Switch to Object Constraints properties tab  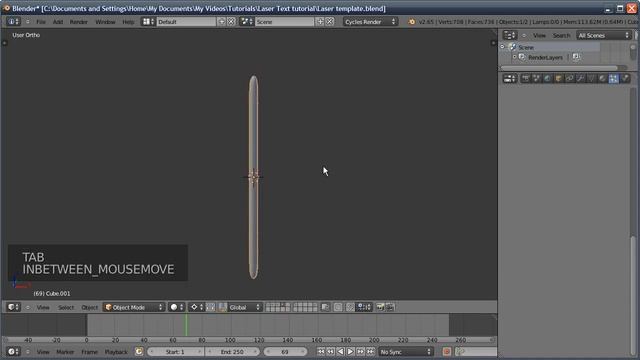(570, 79)
